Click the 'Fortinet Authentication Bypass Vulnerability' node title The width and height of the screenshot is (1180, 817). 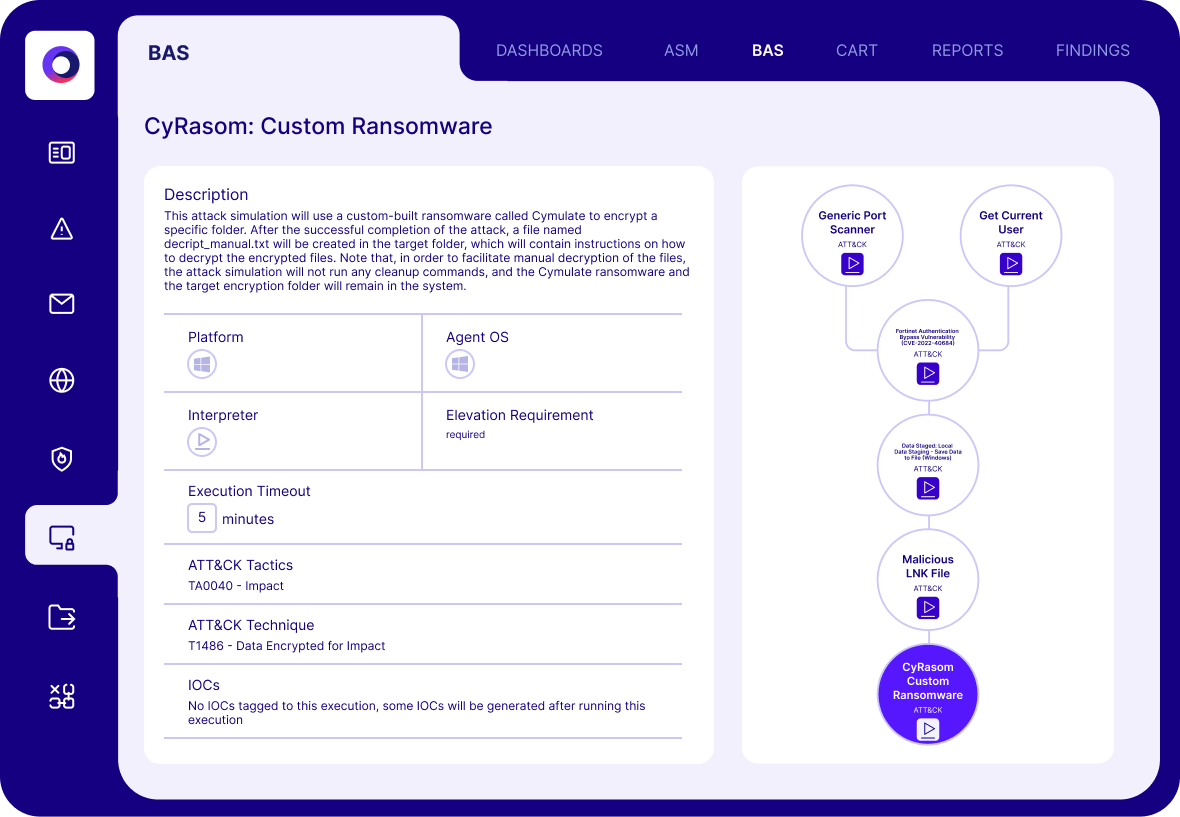coord(927,337)
